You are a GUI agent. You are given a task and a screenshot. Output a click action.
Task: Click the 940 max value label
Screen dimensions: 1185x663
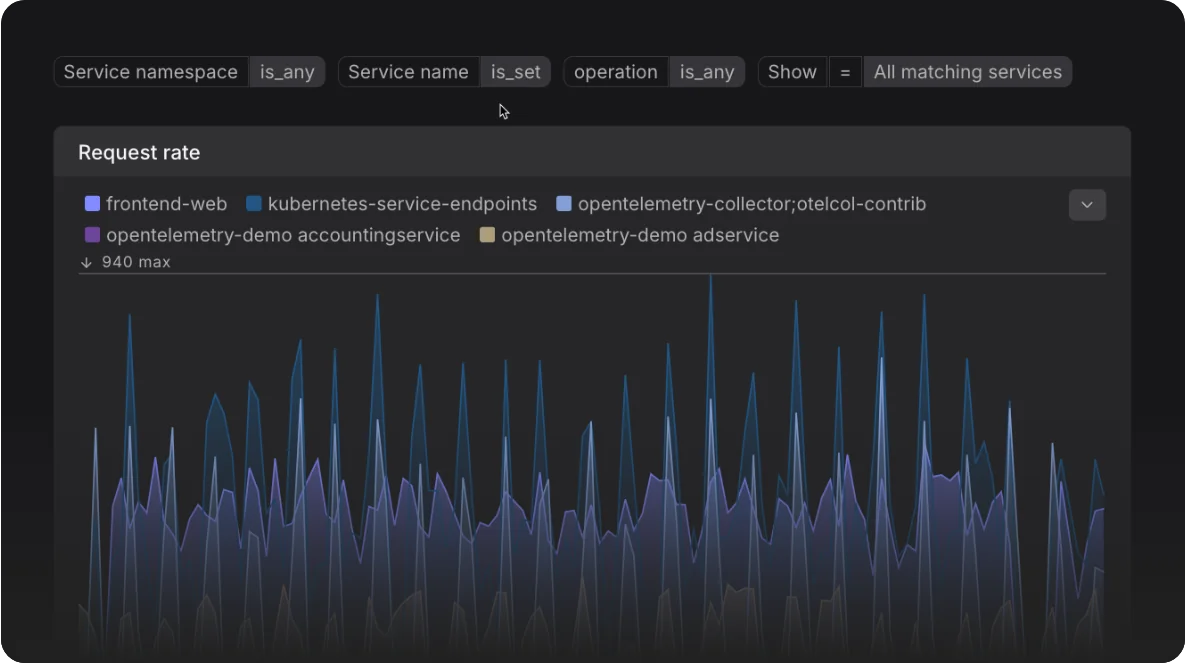pyautogui.click(x=136, y=262)
